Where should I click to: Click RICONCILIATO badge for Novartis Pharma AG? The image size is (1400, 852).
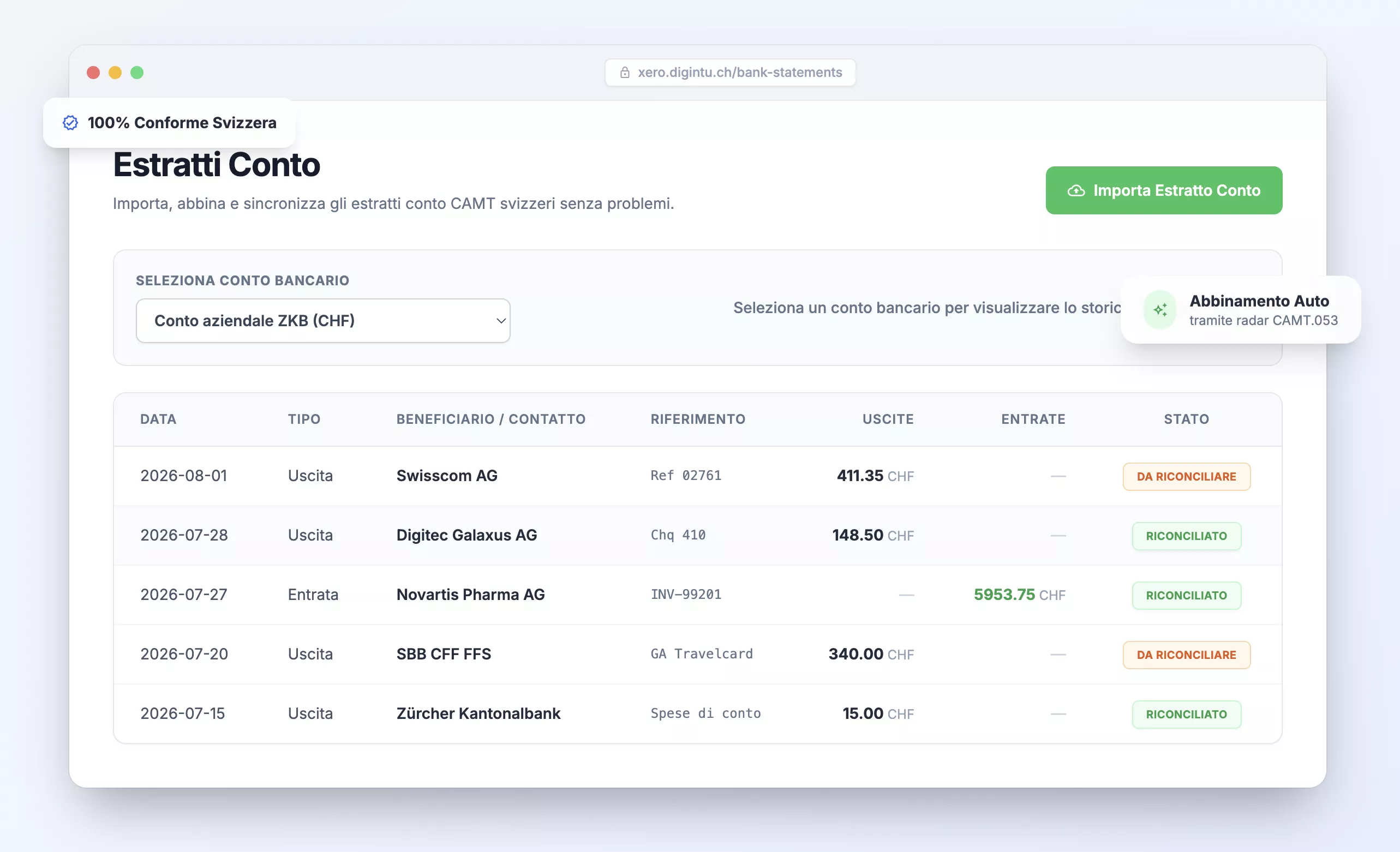pyautogui.click(x=1186, y=595)
